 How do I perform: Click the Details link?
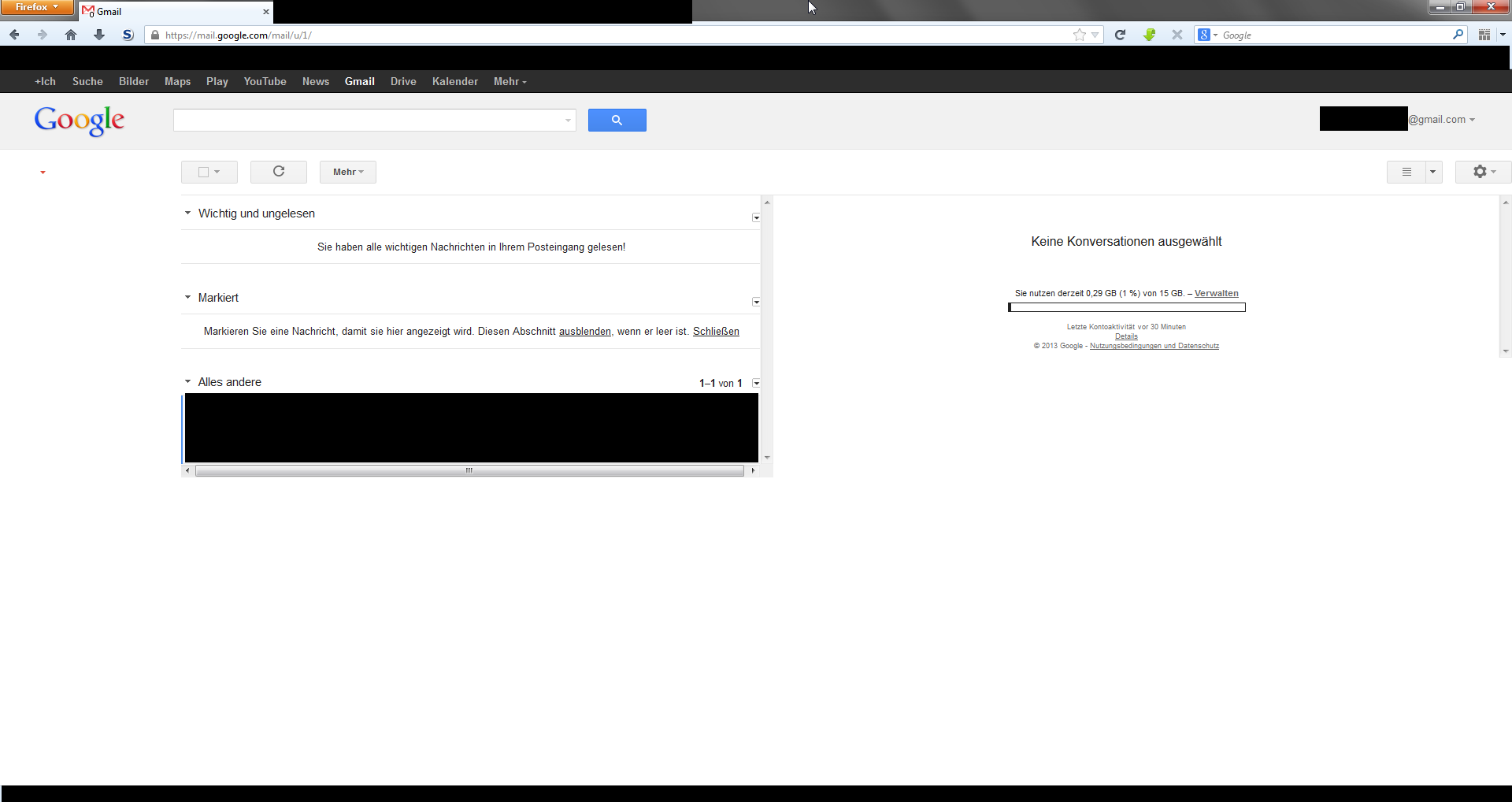[x=1126, y=336]
